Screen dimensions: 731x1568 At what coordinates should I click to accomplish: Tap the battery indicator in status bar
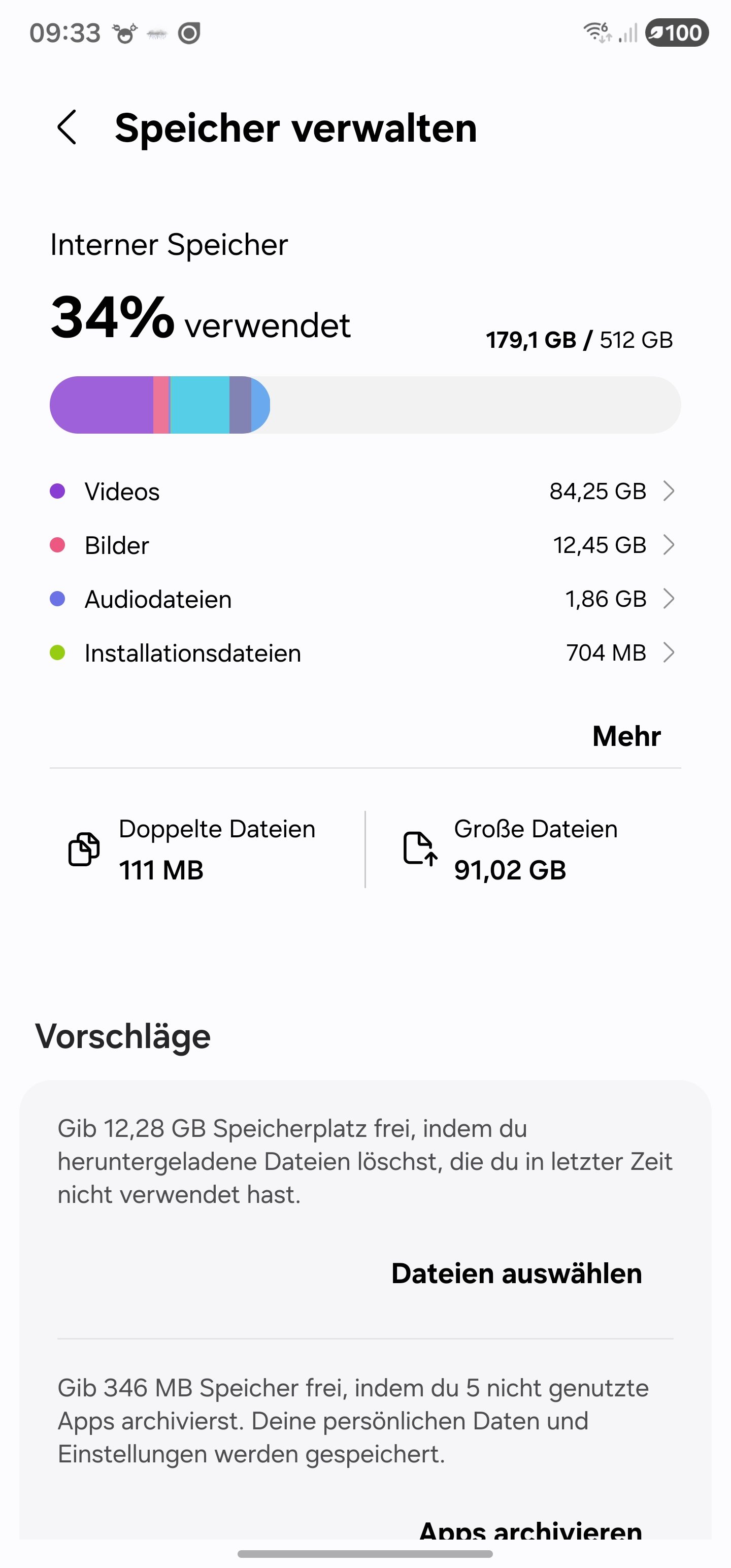tap(677, 33)
